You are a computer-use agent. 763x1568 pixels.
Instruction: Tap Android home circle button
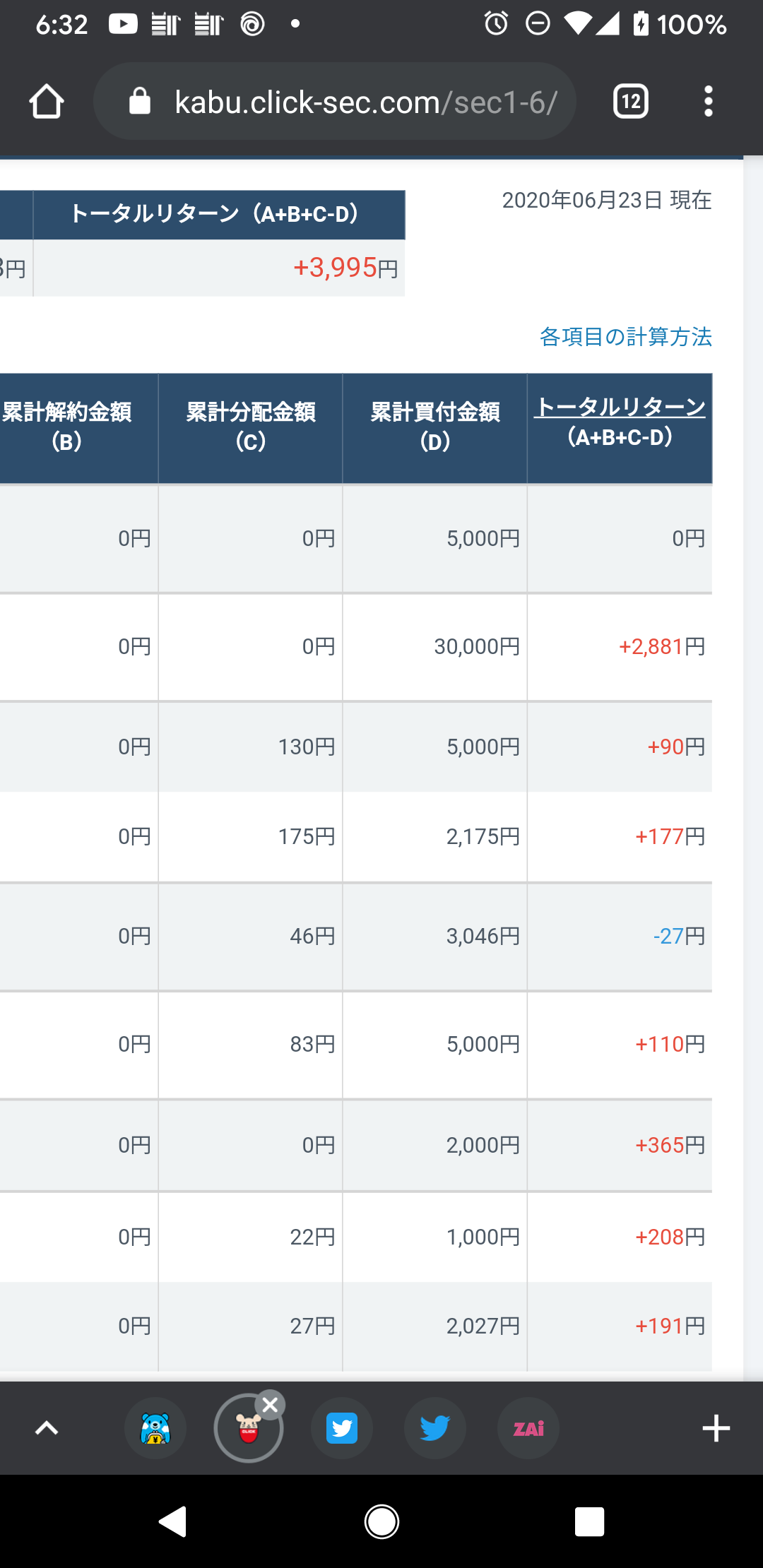(381, 1521)
